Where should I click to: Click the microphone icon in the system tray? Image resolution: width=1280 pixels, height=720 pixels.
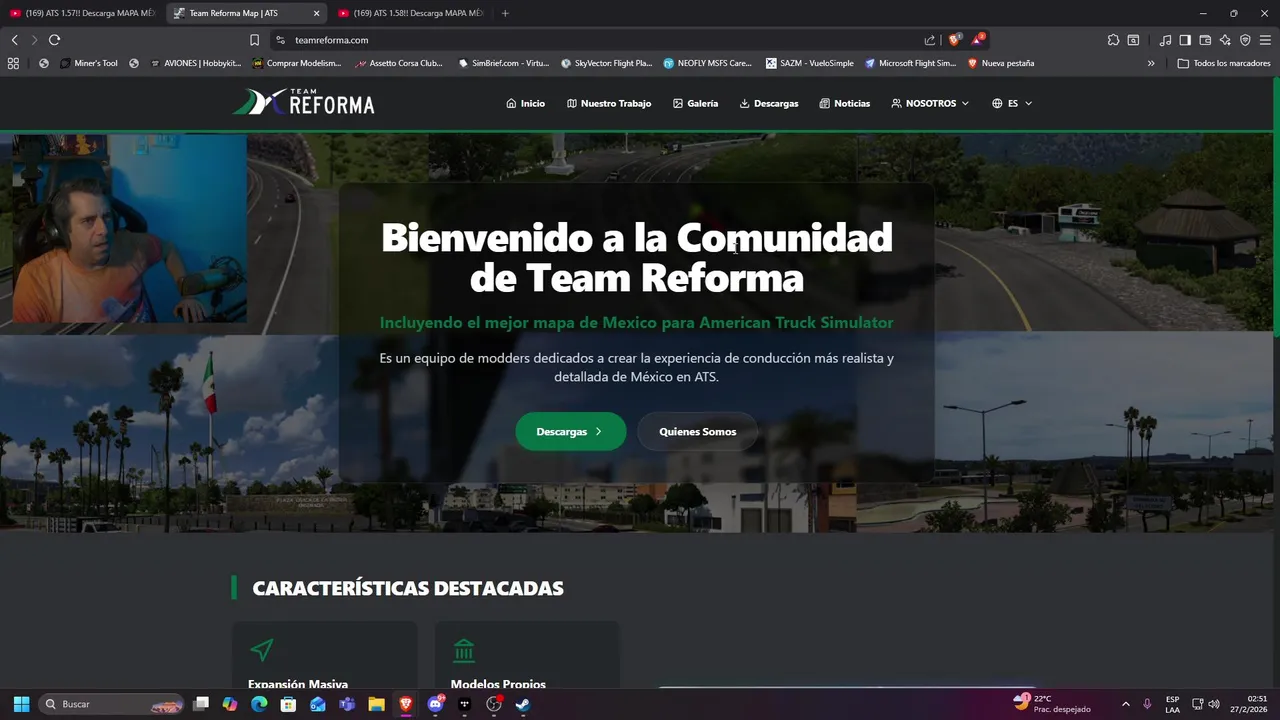1147,704
